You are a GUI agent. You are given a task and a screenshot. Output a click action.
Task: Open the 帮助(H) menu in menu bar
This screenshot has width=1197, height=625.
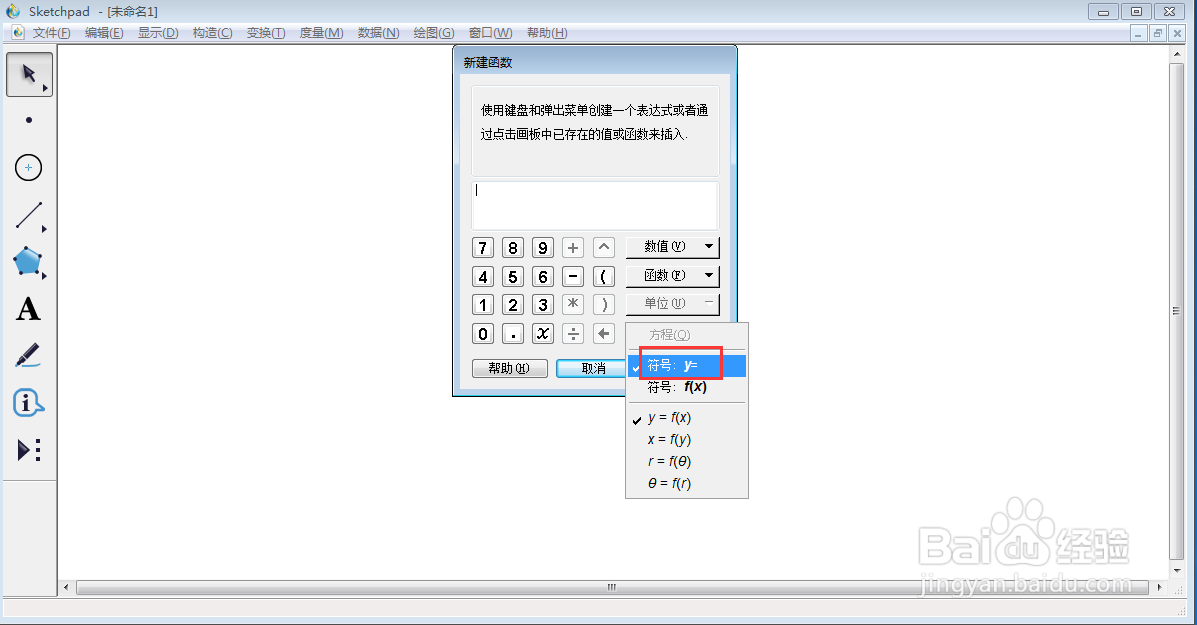[547, 33]
